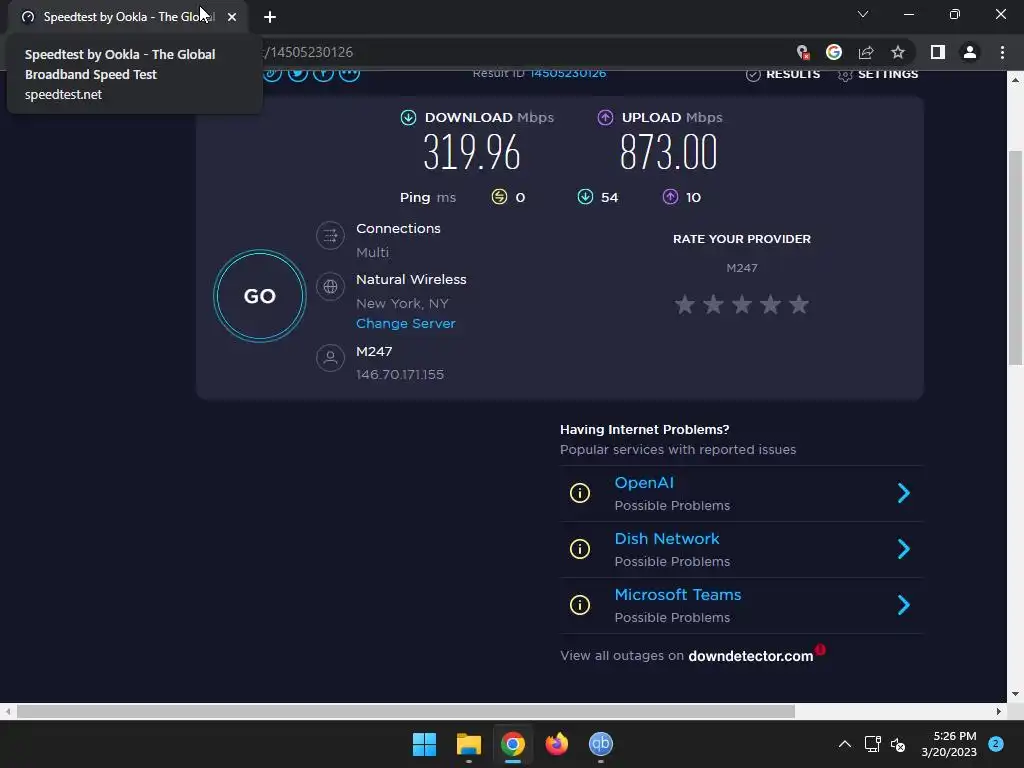Start a new test with GO button
Image resolution: width=1024 pixels, height=768 pixels.
coord(260,296)
